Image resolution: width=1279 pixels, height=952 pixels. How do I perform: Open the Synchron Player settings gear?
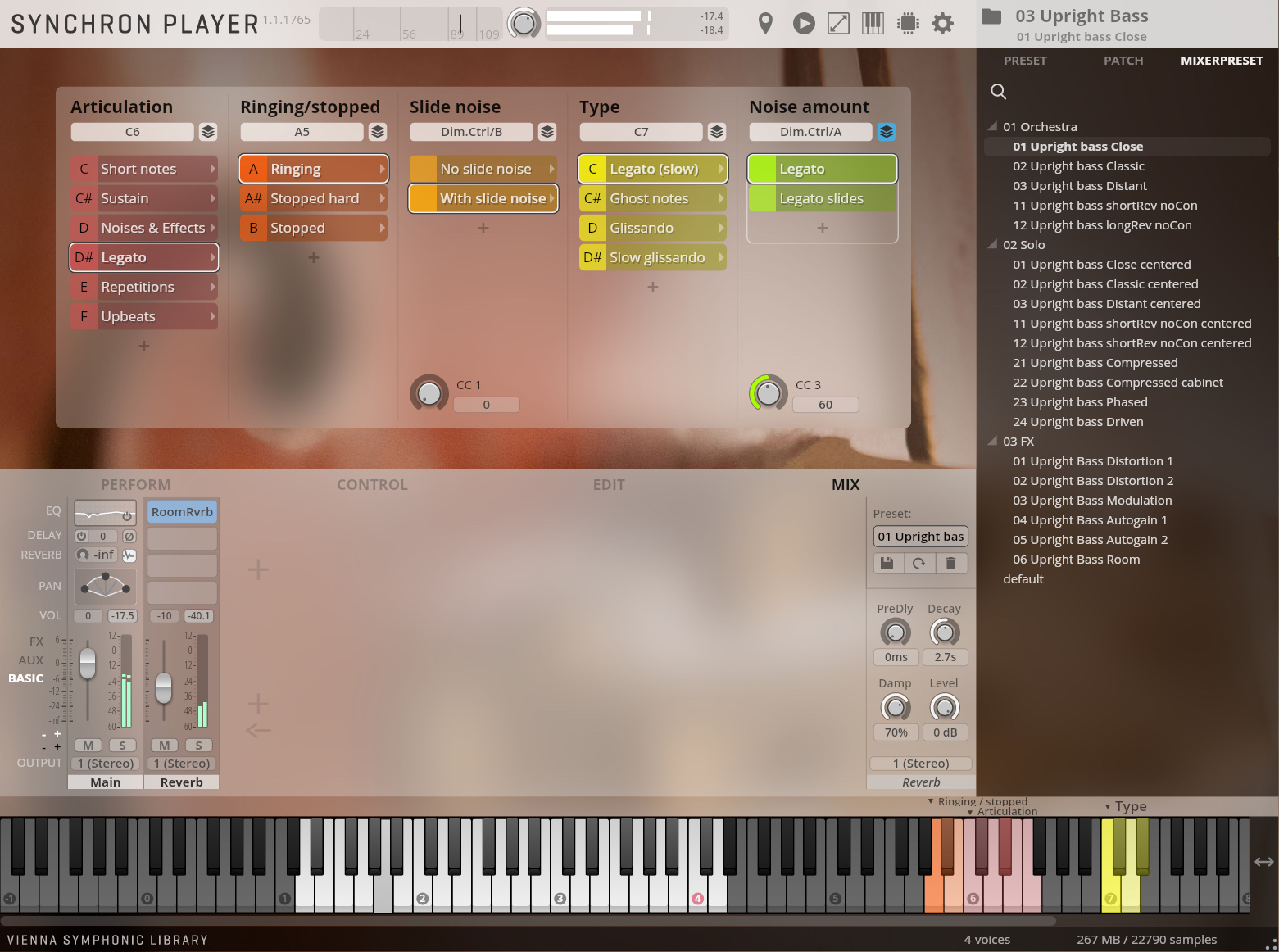[x=942, y=23]
